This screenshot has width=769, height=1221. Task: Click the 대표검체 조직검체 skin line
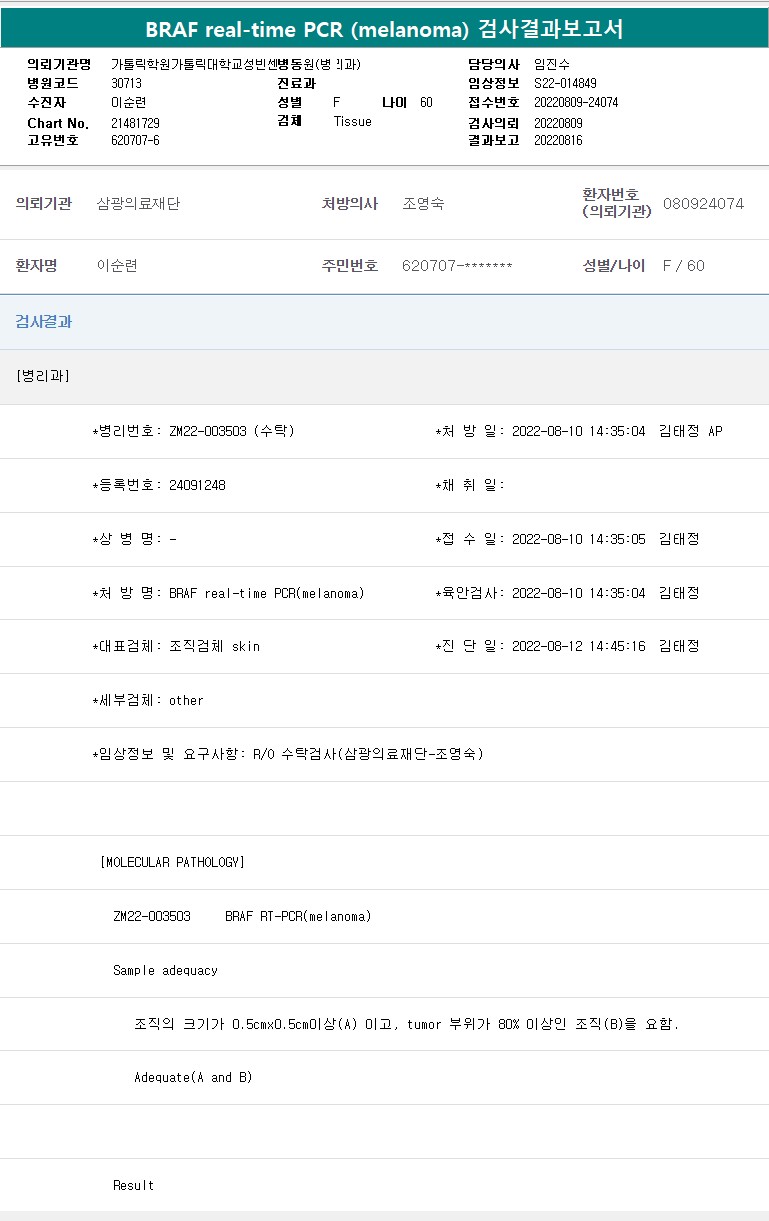point(176,646)
